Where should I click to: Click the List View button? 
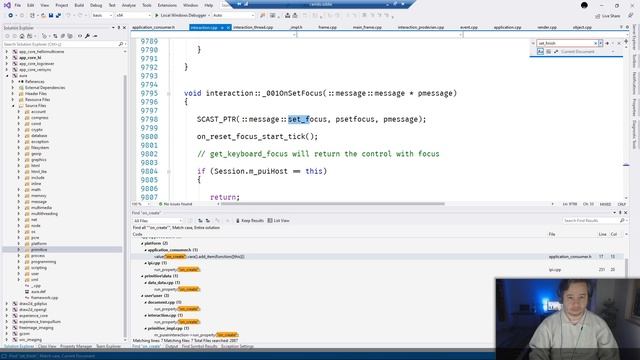(x=278, y=221)
